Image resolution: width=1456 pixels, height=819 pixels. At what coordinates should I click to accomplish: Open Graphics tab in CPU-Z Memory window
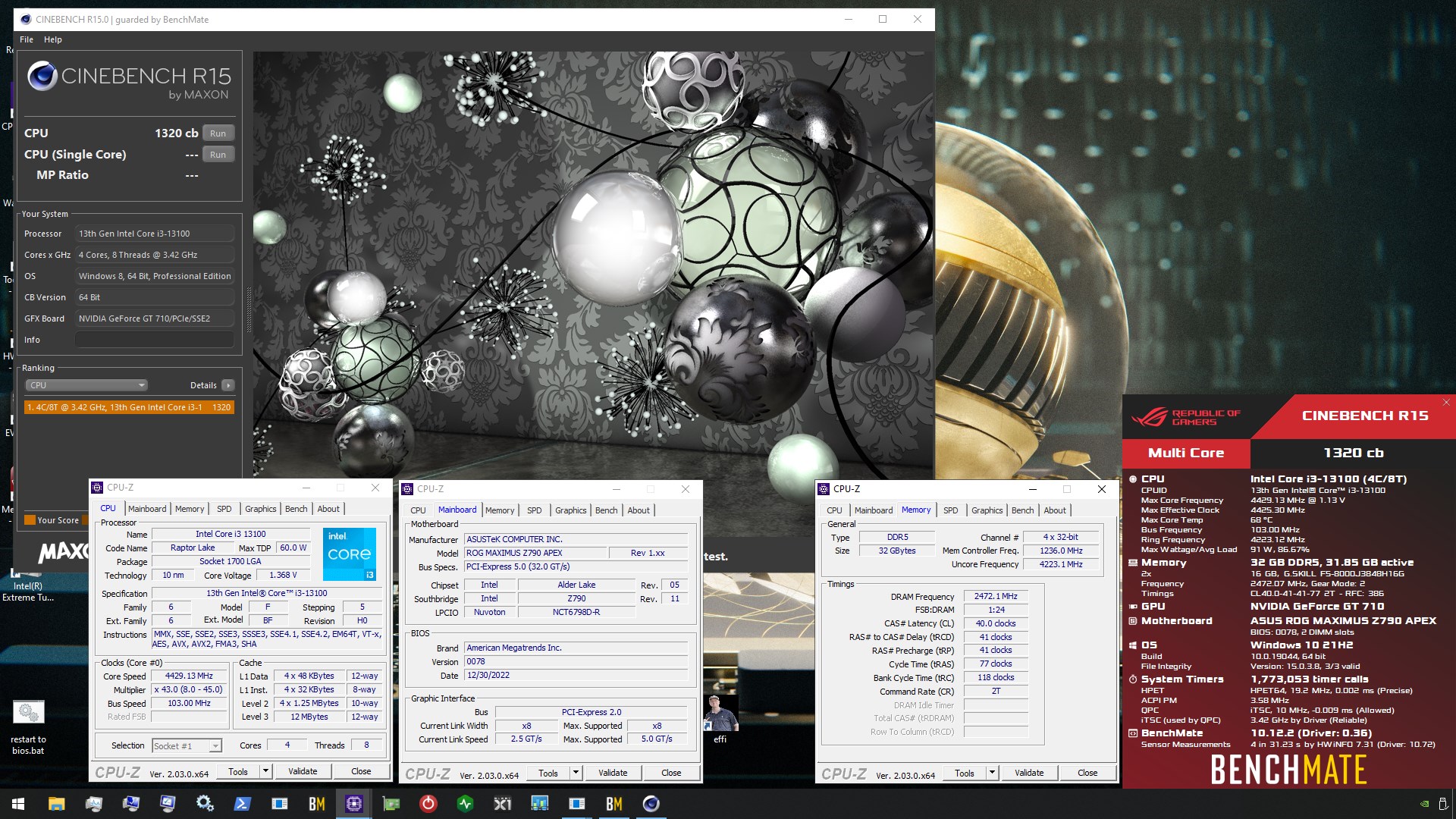[987, 510]
